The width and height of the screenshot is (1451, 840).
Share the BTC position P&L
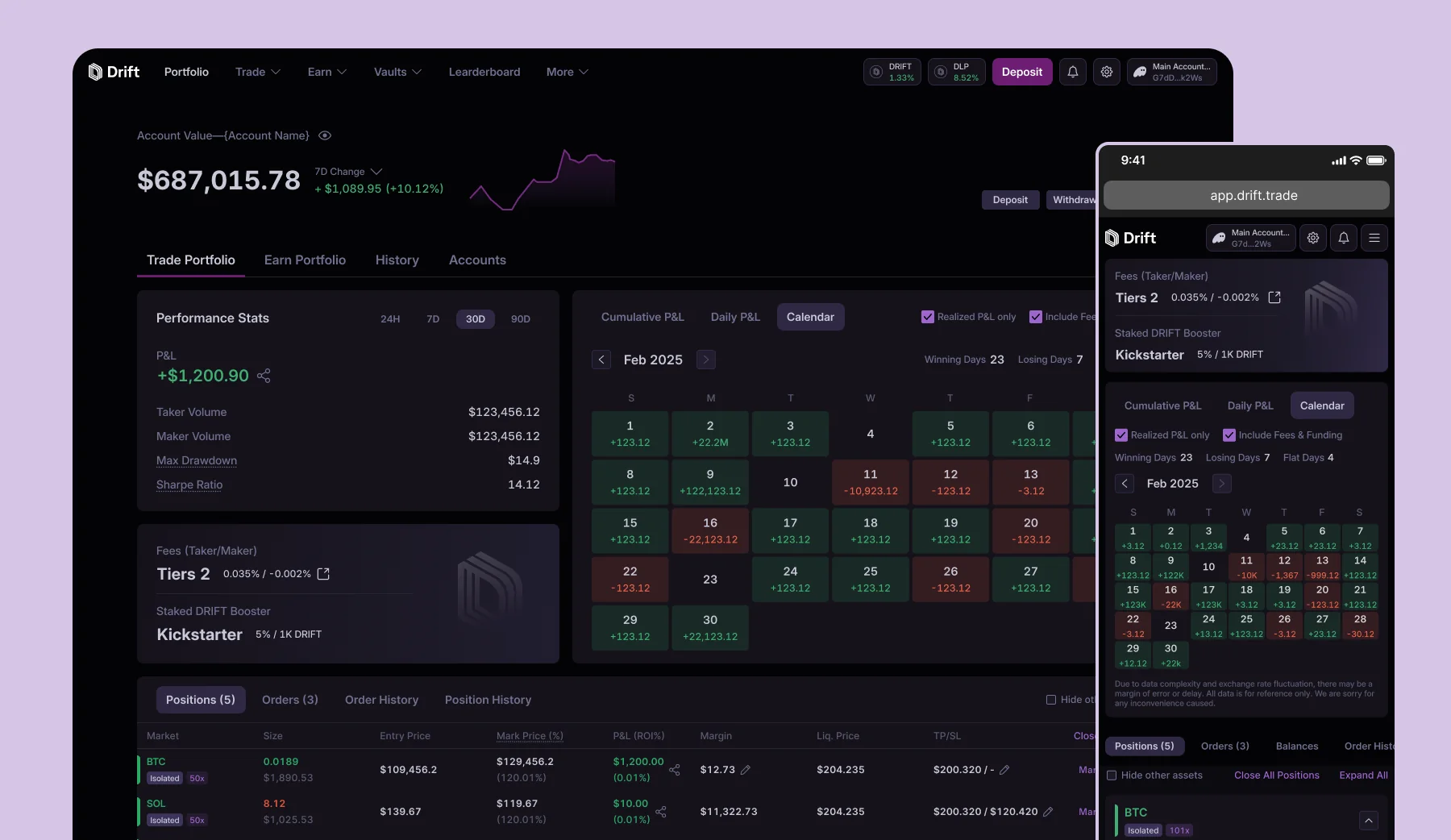point(675,770)
